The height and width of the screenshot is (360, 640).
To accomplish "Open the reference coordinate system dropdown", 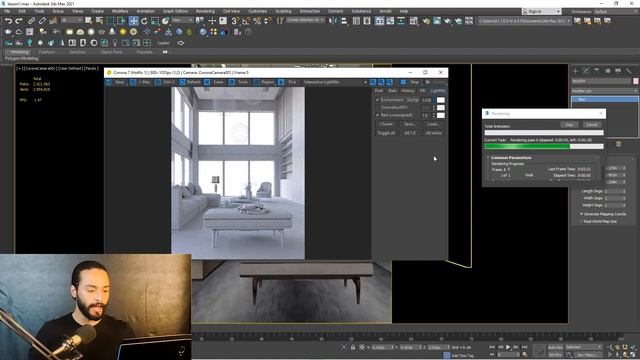I will pos(182,20).
